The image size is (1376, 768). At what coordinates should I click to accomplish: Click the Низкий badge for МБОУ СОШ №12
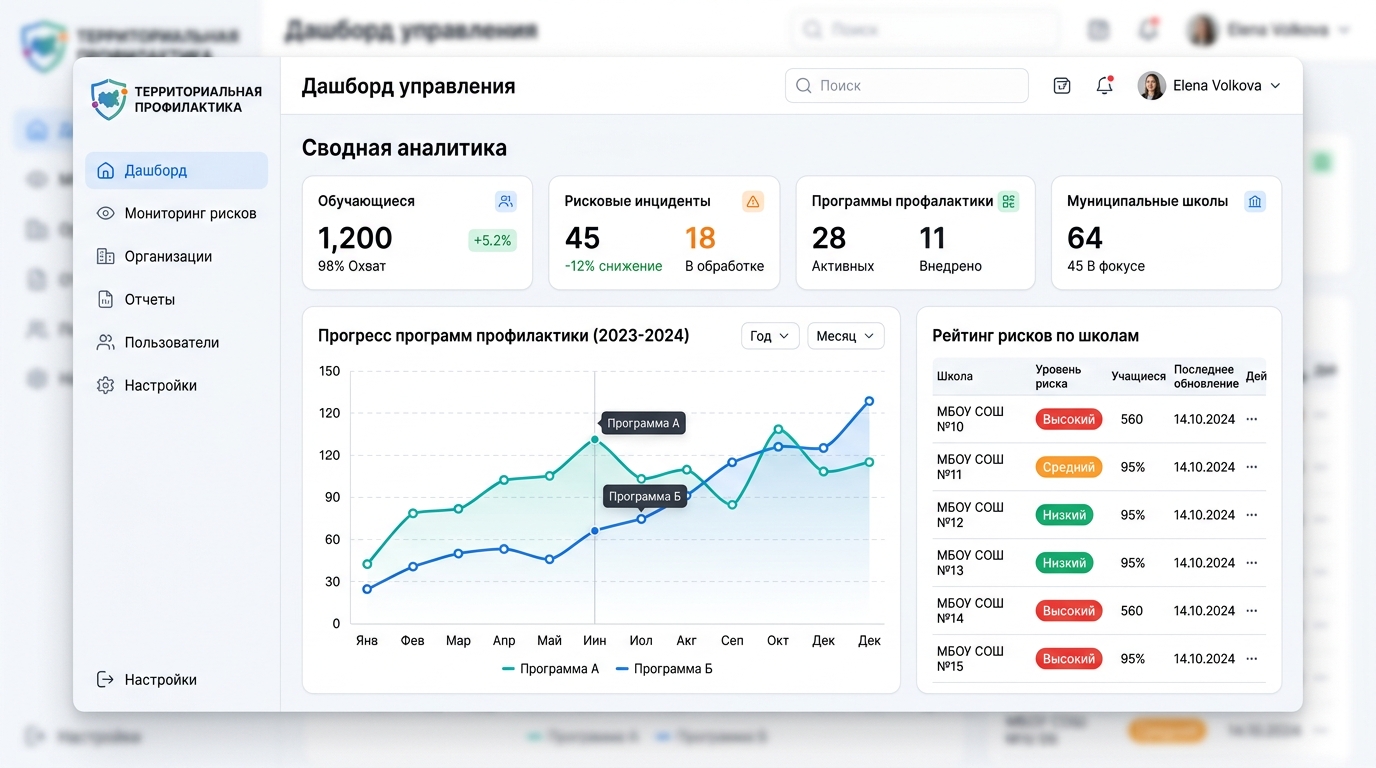(x=1065, y=515)
